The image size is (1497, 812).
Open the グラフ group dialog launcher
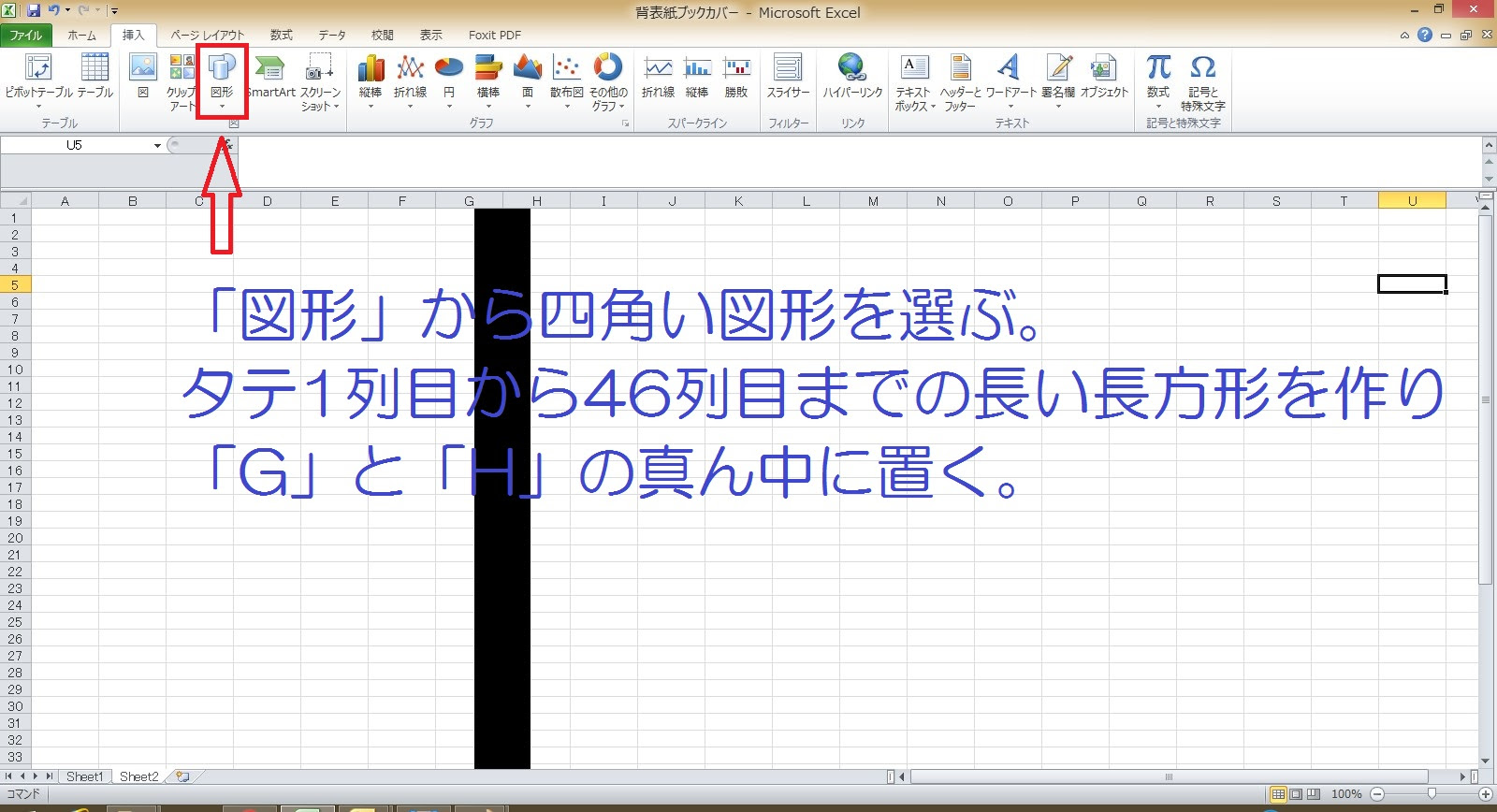[625, 123]
